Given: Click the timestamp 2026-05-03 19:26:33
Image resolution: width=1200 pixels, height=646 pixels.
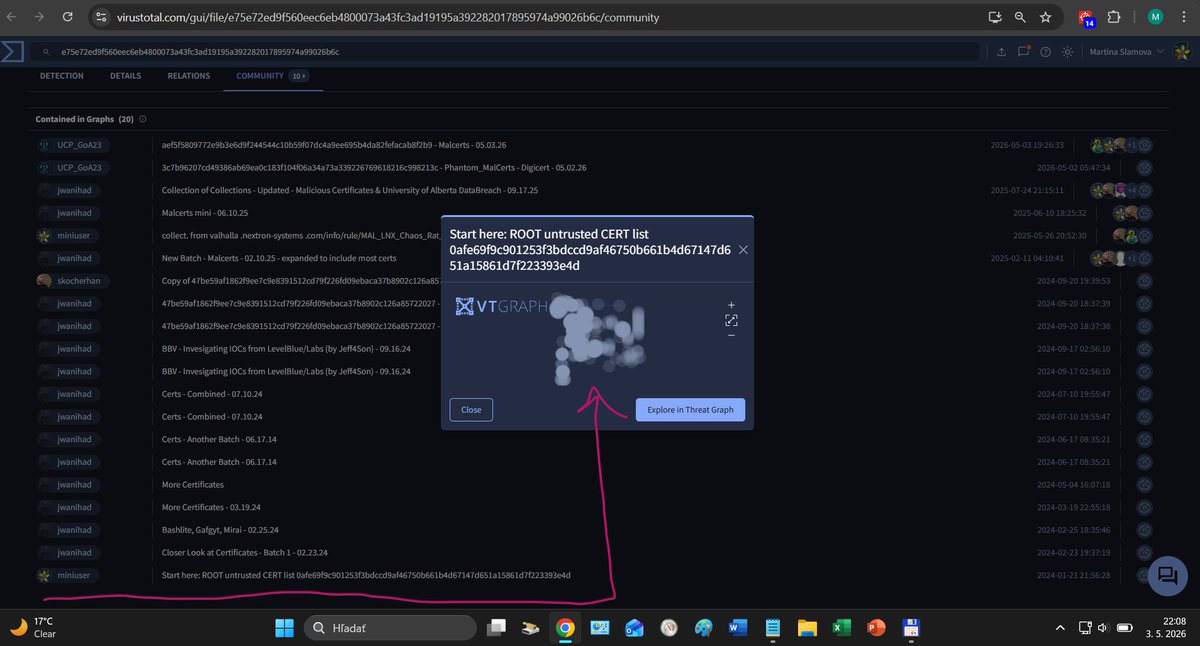Looking at the screenshot, I should click(1027, 145).
